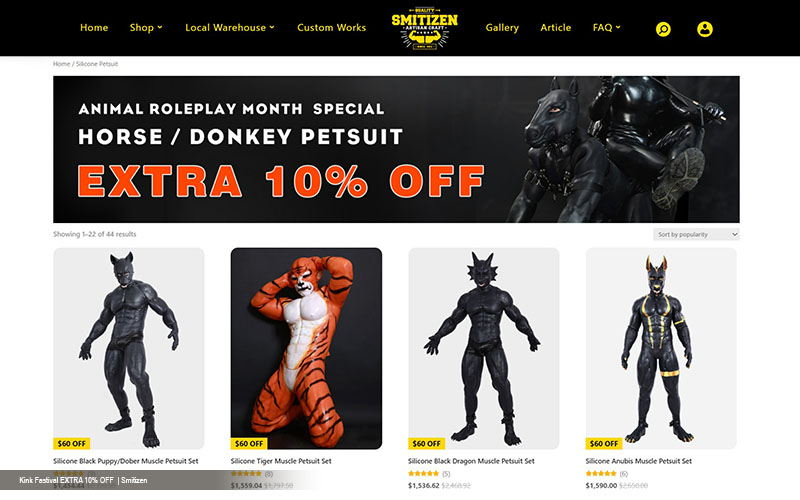This screenshot has width=800, height=500.
Task: Open the Custom Works page
Action: pos(332,28)
